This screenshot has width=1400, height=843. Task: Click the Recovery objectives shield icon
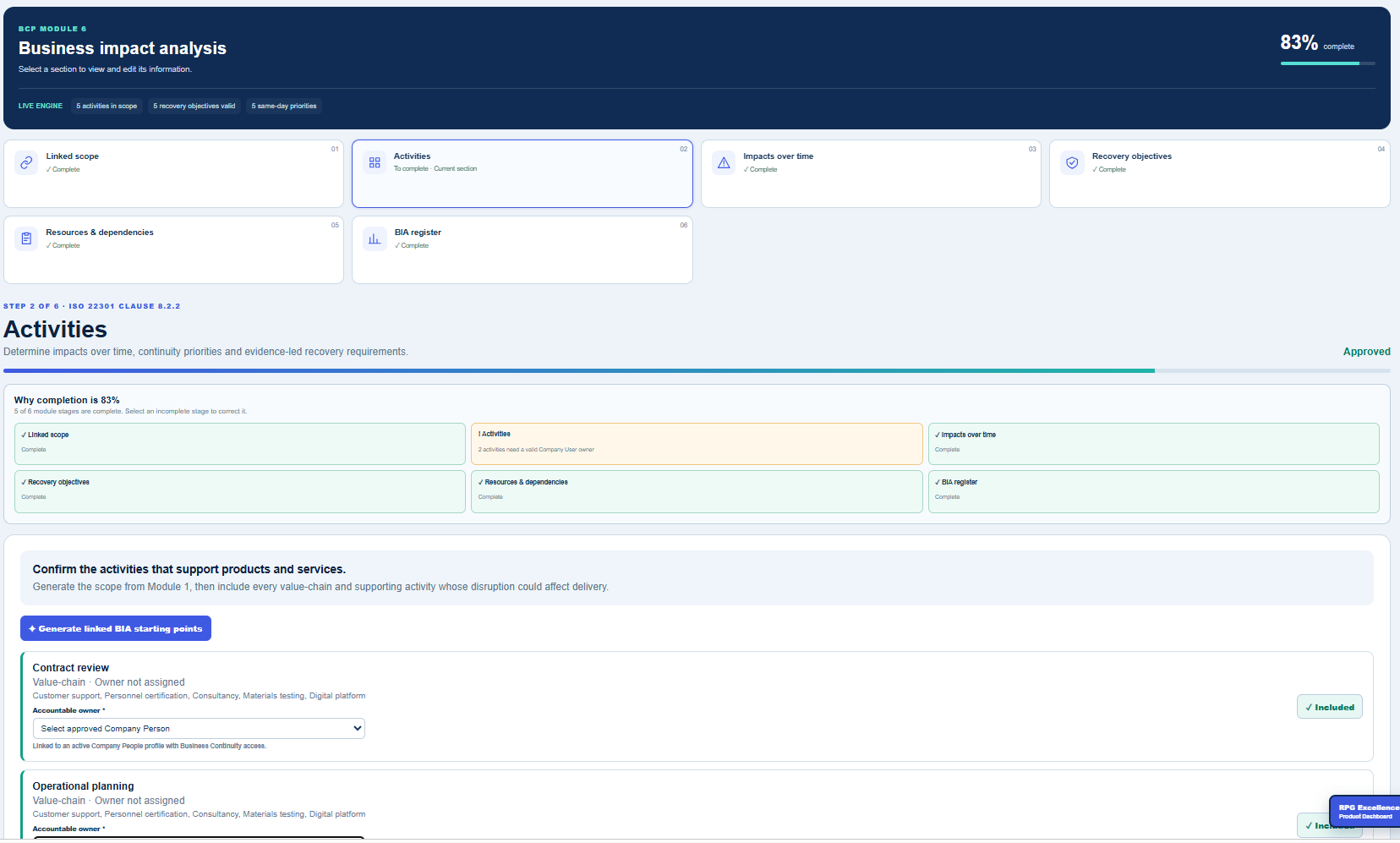(1072, 162)
